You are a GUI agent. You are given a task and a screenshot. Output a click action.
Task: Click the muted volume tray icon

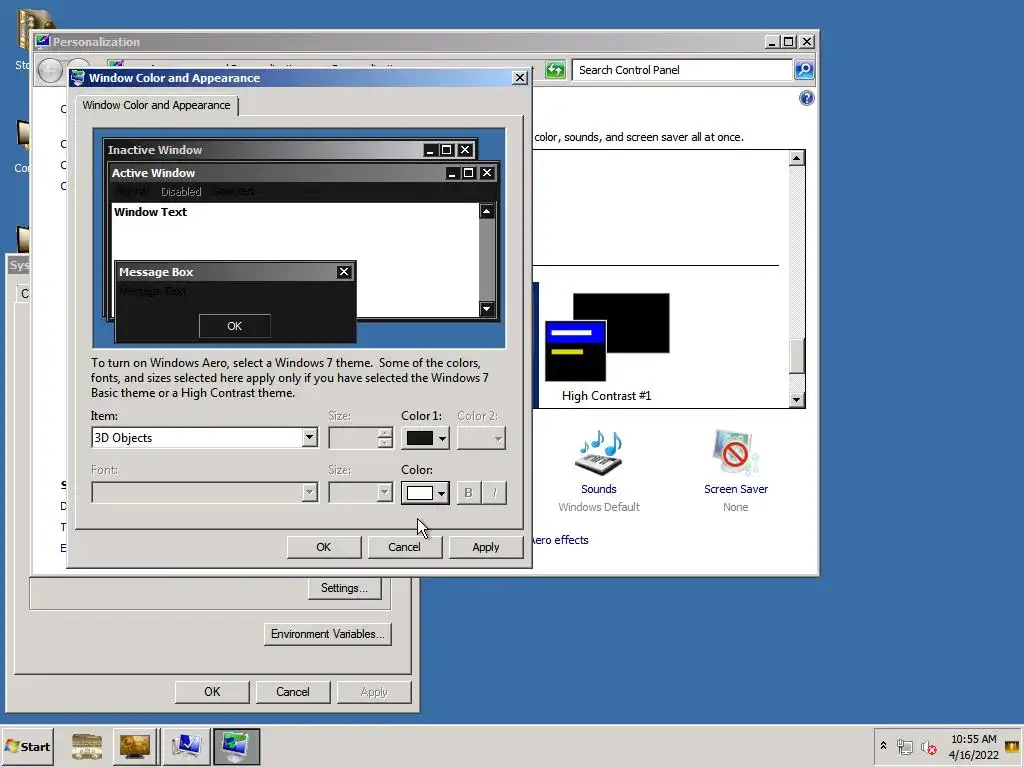tap(929, 746)
